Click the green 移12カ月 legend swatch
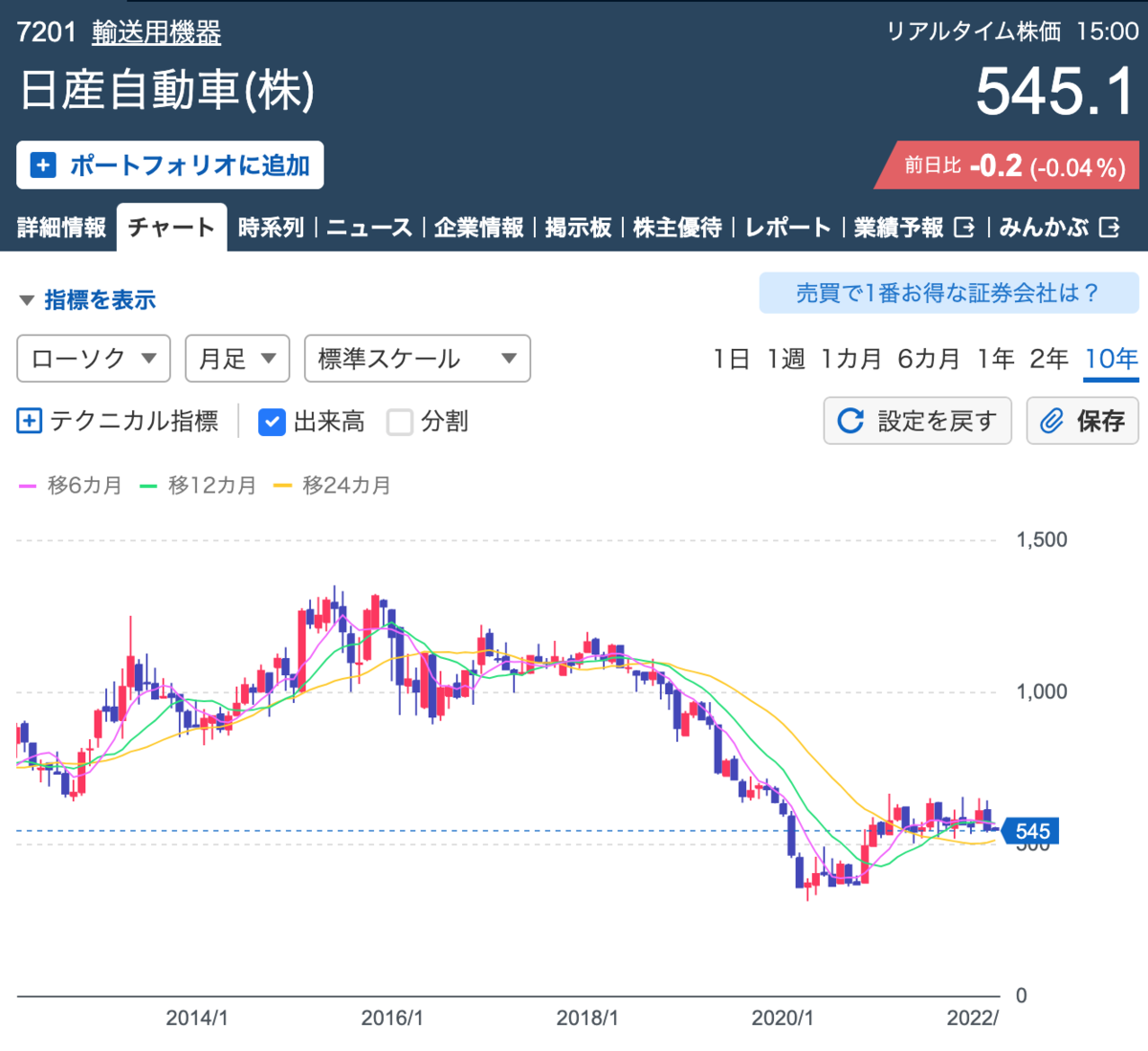 point(148,486)
